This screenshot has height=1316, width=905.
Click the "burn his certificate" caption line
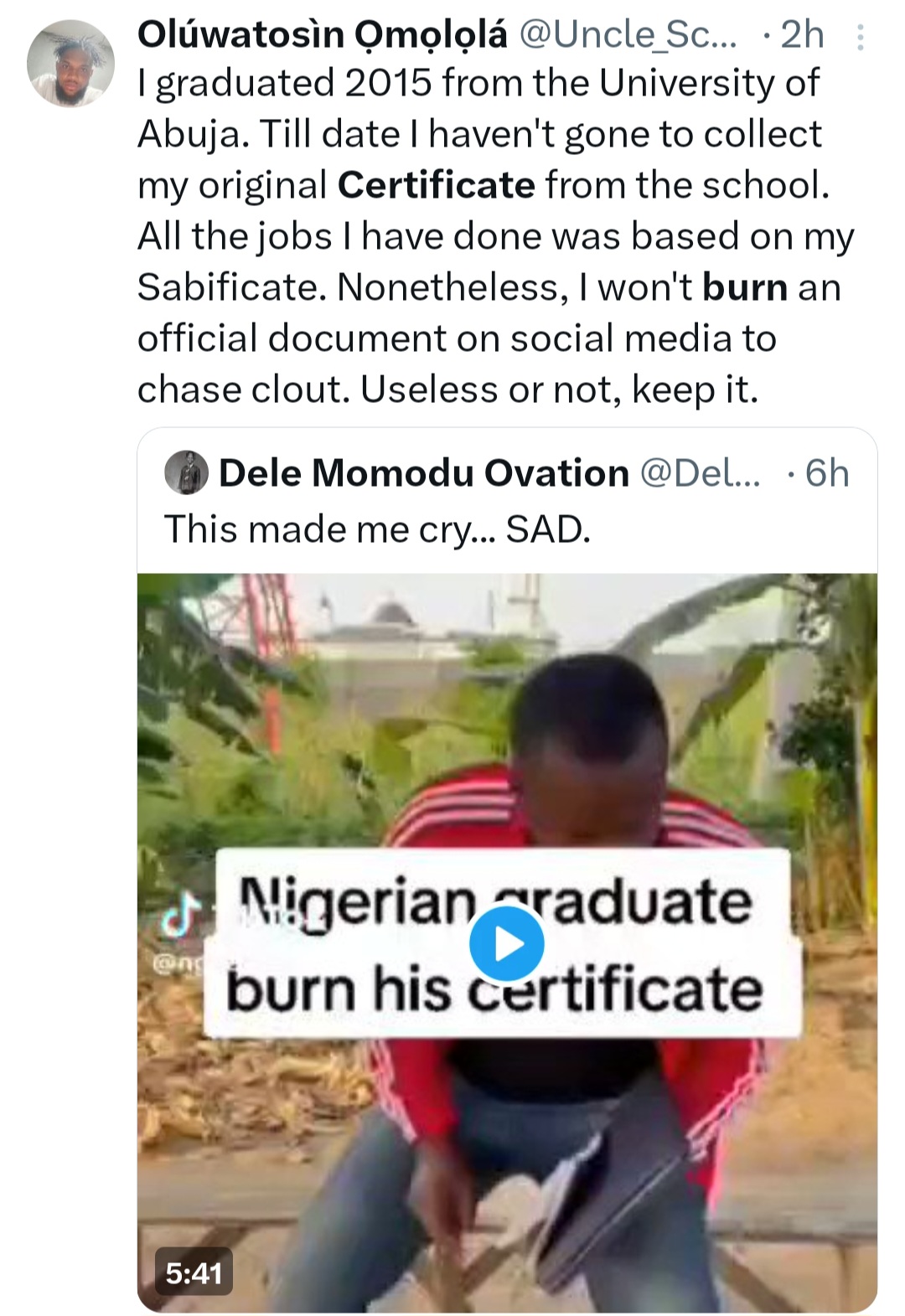pos(494,990)
